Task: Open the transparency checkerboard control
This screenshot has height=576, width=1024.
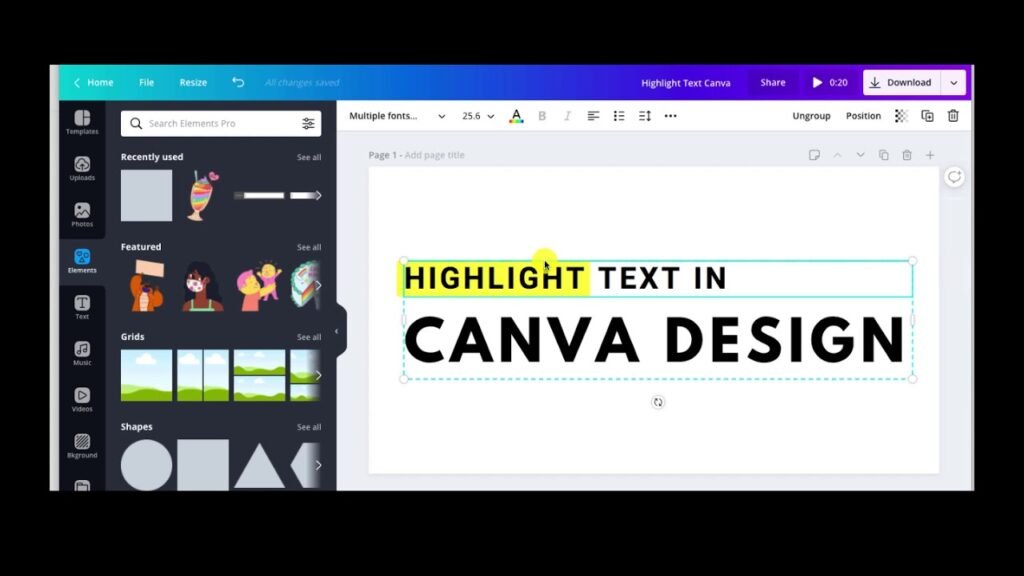Action: [x=901, y=116]
